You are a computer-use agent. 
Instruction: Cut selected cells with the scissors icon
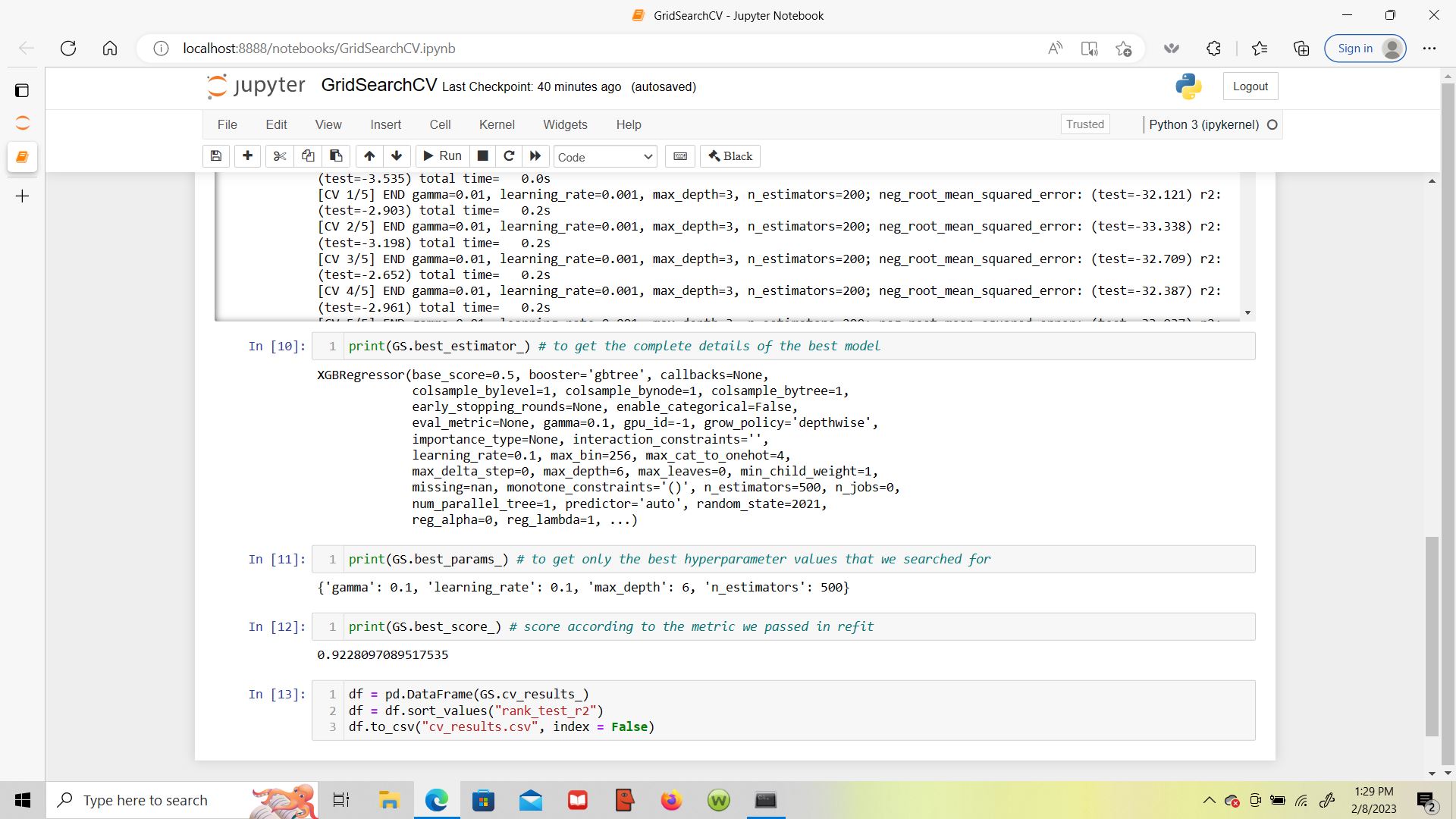pos(280,156)
